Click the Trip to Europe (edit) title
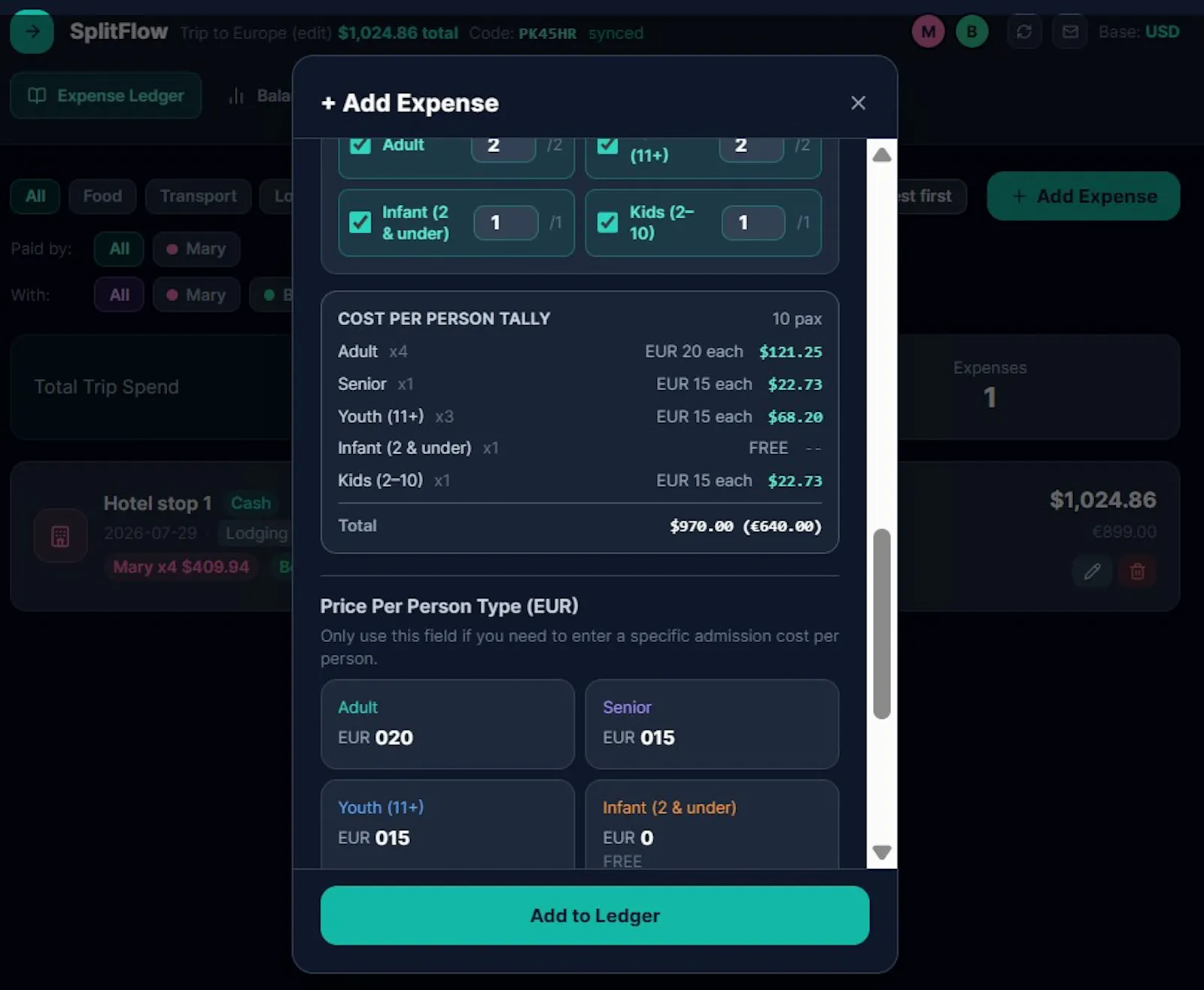Viewport: 1204px width, 990px height. click(x=256, y=33)
